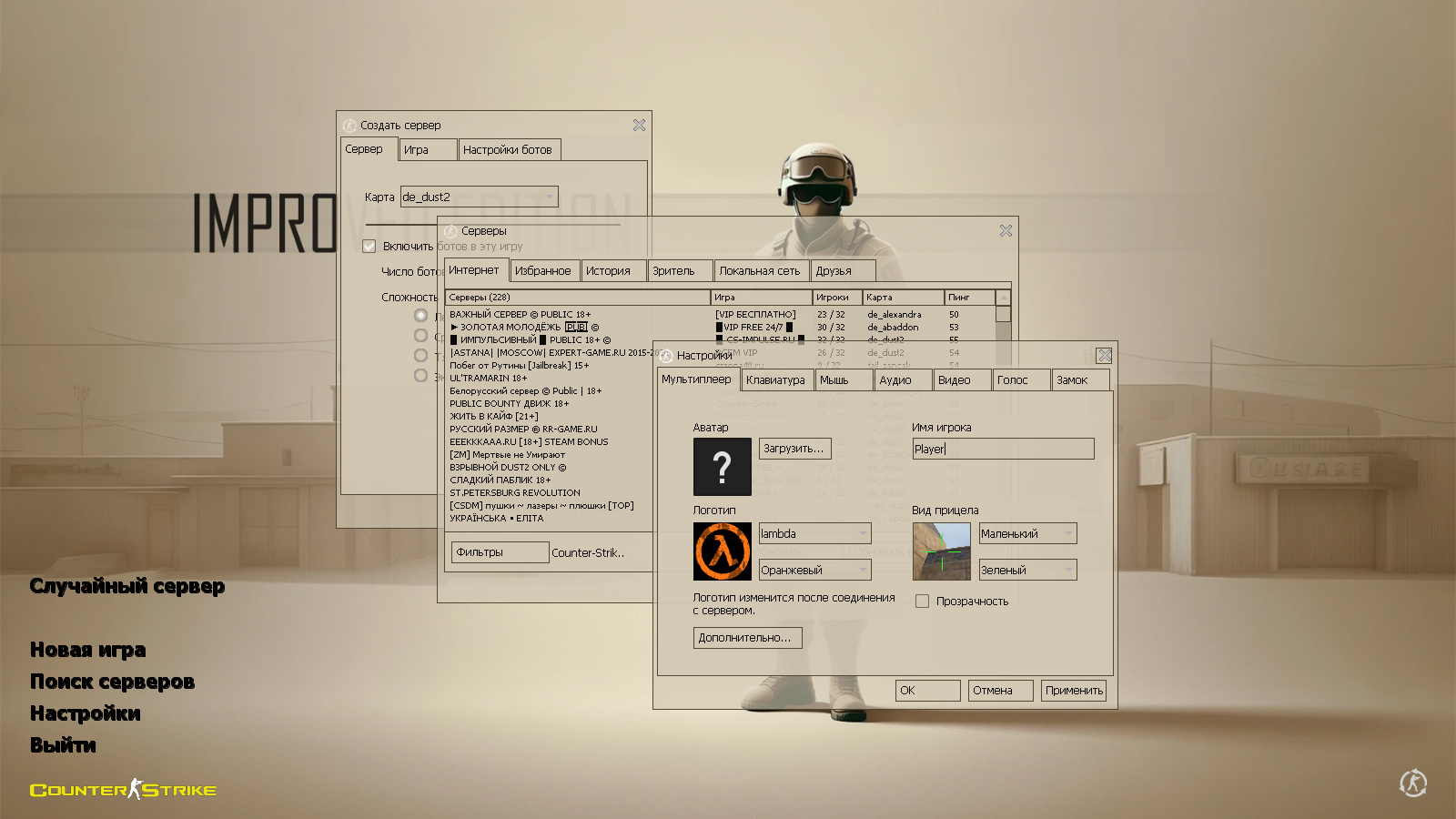Click the Counter-Strike logo at bottom left
The height and width of the screenshot is (819, 1456).
123,789
